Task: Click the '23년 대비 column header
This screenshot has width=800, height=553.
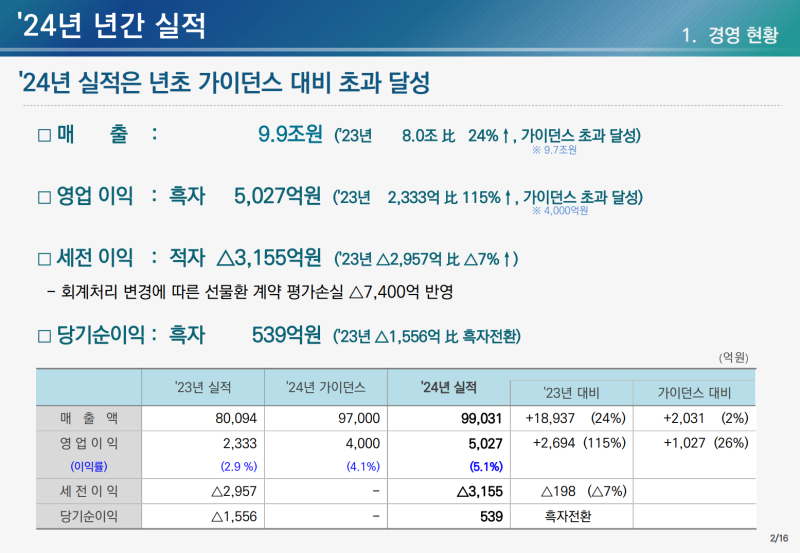Action: coord(571,393)
